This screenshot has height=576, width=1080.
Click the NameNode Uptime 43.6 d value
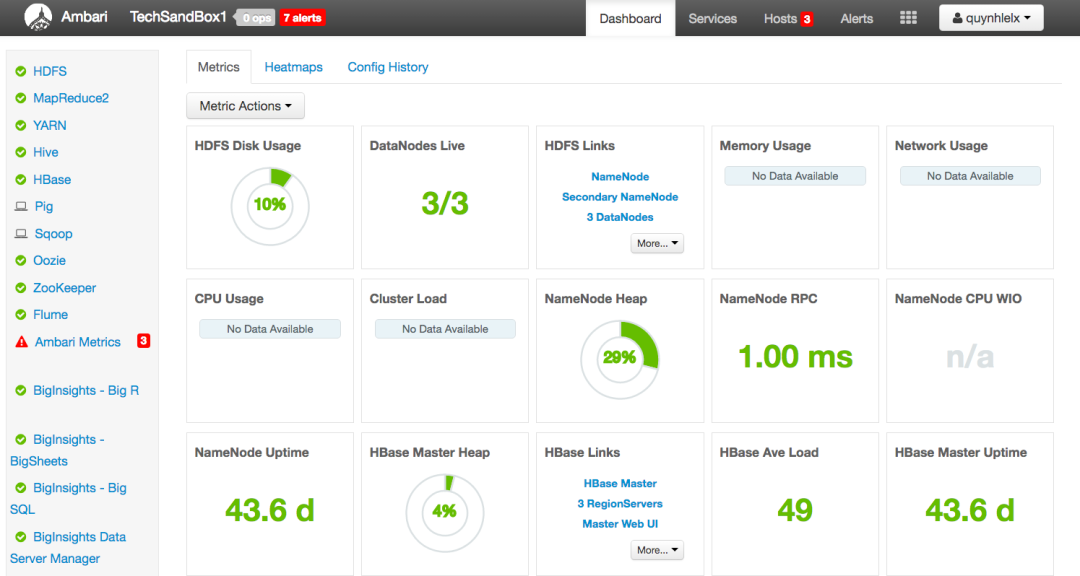tap(270, 511)
